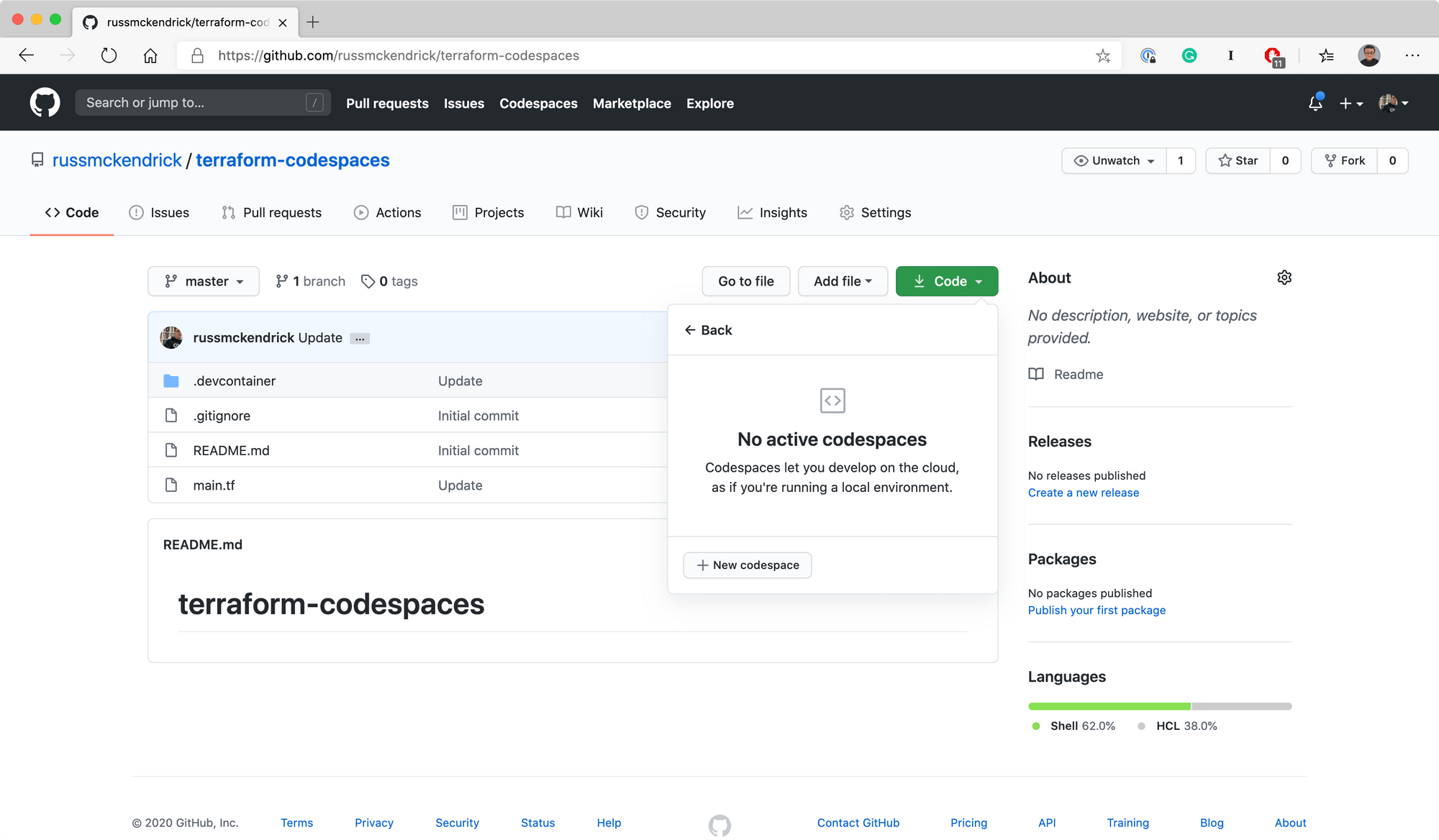Open the master branch selector
1439x840 pixels.
(x=204, y=281)
